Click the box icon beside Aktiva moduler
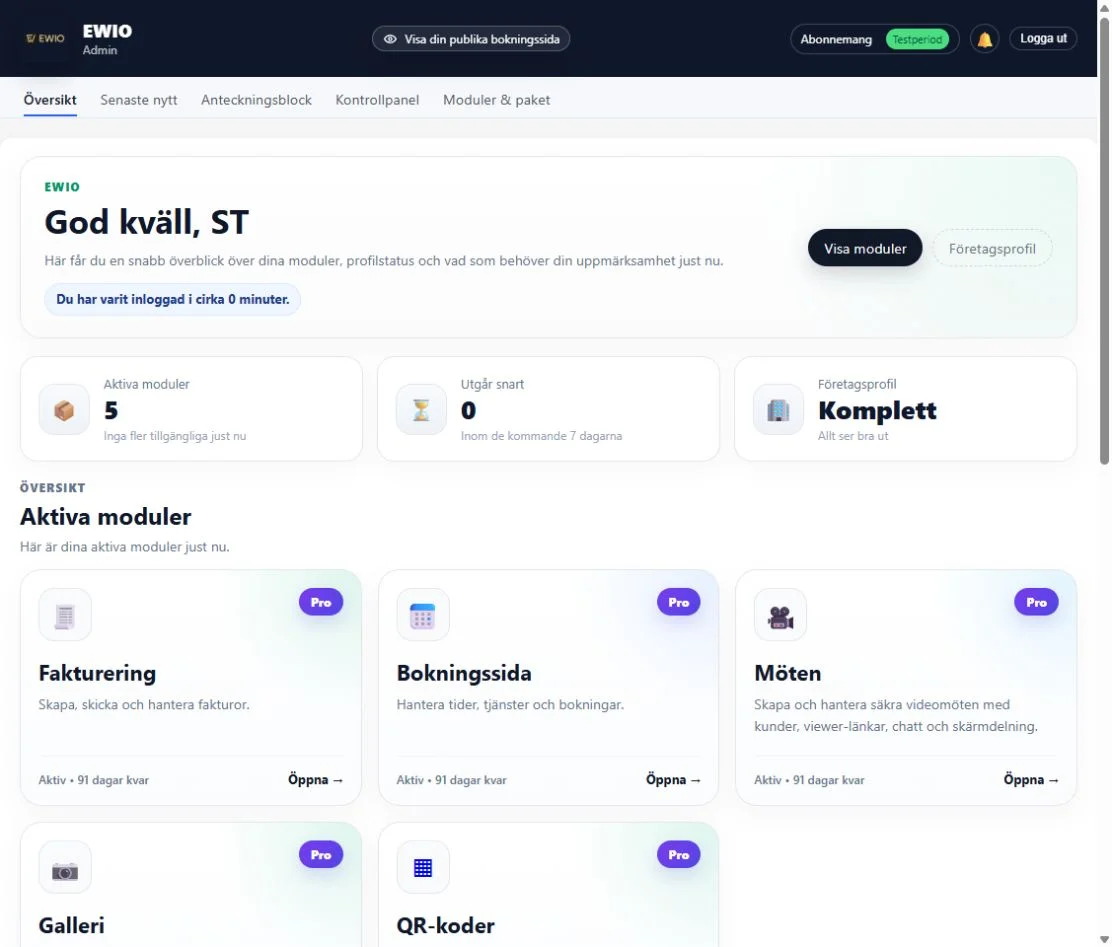1112x947 pixels. pyautogui.click(x=64, y=409)
